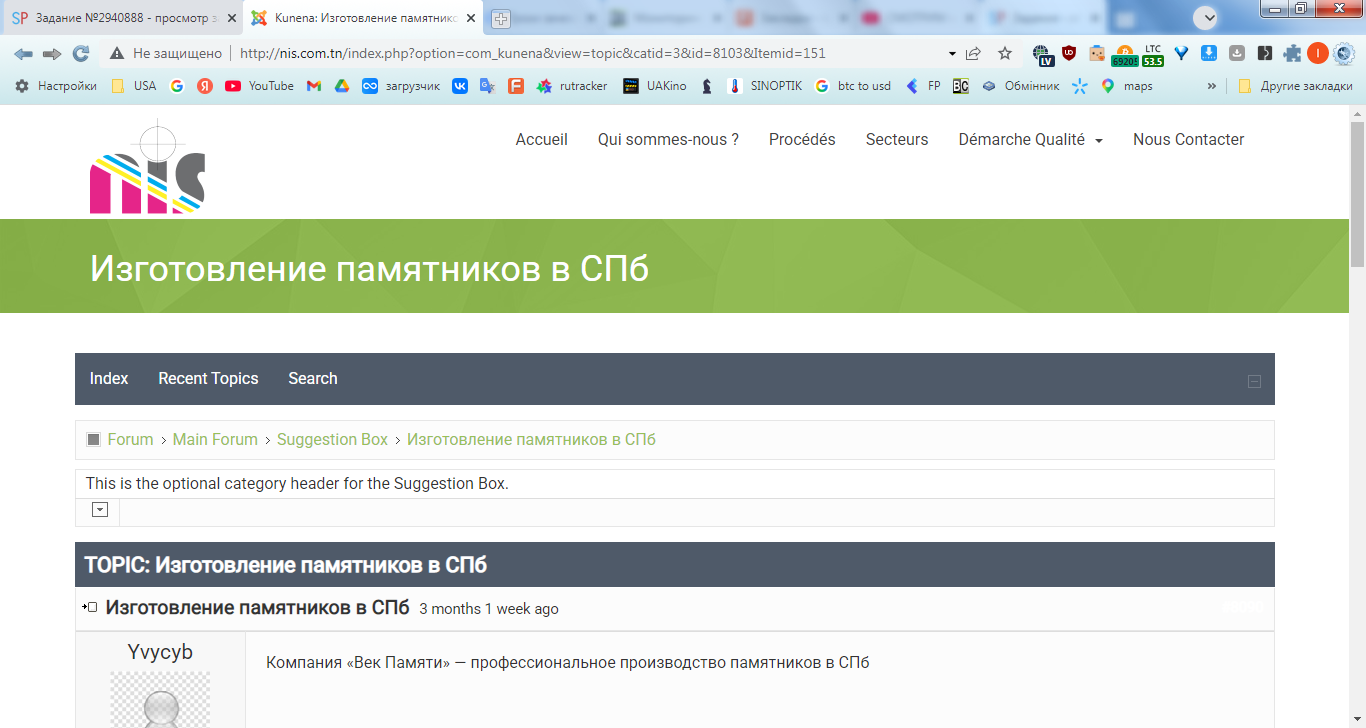1366x728 pixels.
Task: Open the VK bookmark icon
Action: (460, 86)
